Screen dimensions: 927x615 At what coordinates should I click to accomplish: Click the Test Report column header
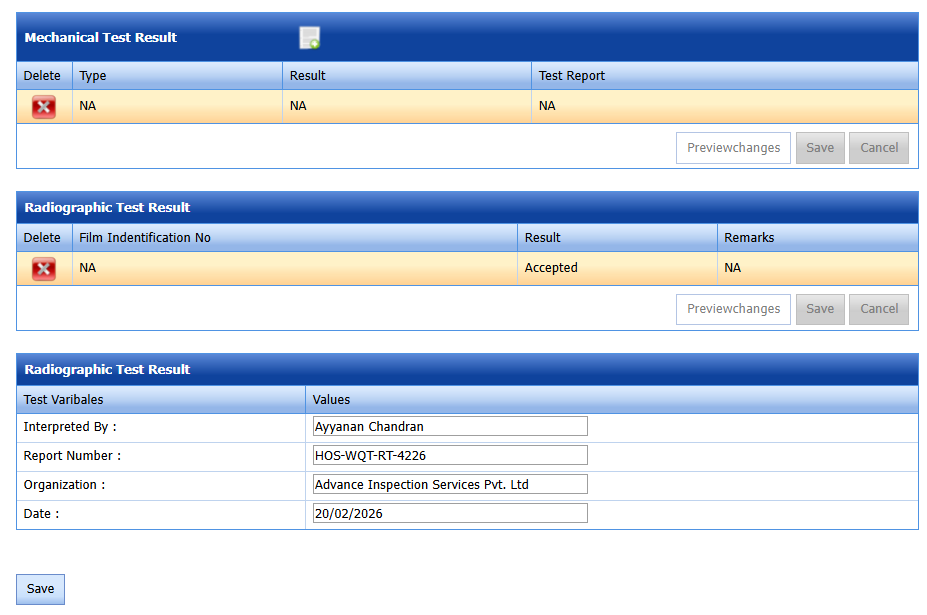[x=572, y=76]
